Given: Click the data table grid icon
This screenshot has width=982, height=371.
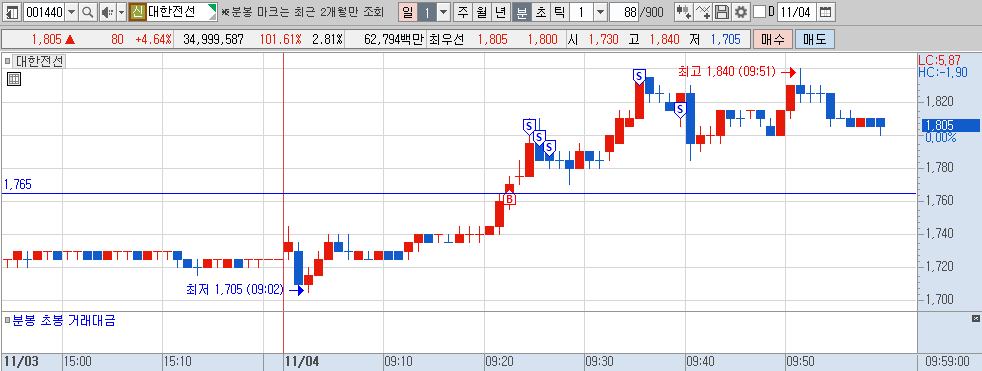Looking at the screenshot, I should [x=14, y=78].
